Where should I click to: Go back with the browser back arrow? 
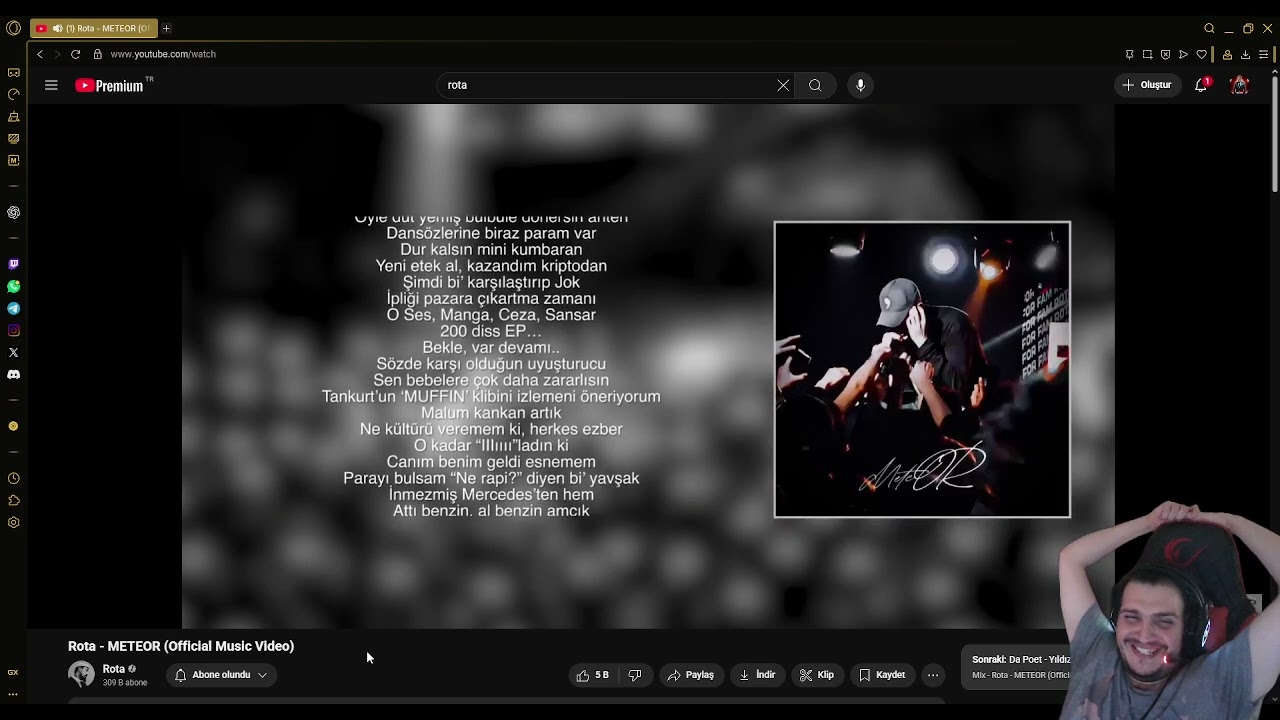point(40,54)
